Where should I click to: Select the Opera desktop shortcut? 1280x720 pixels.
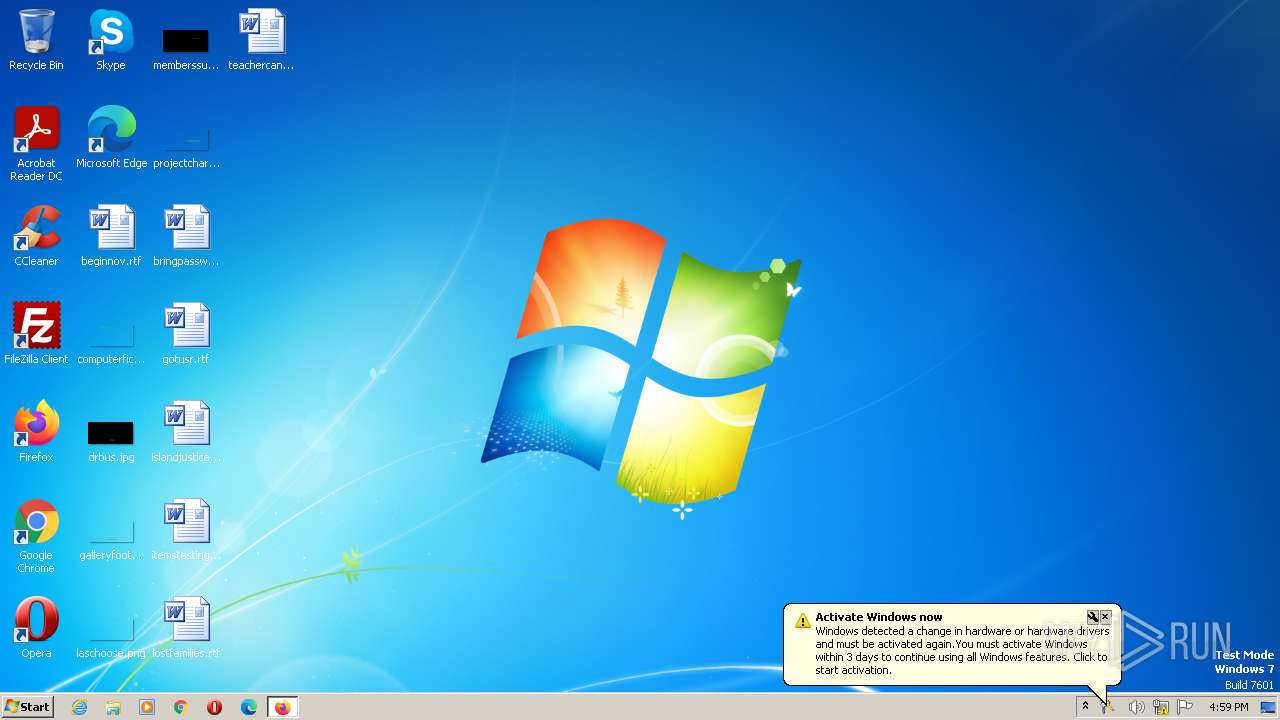tap(36, 628)
